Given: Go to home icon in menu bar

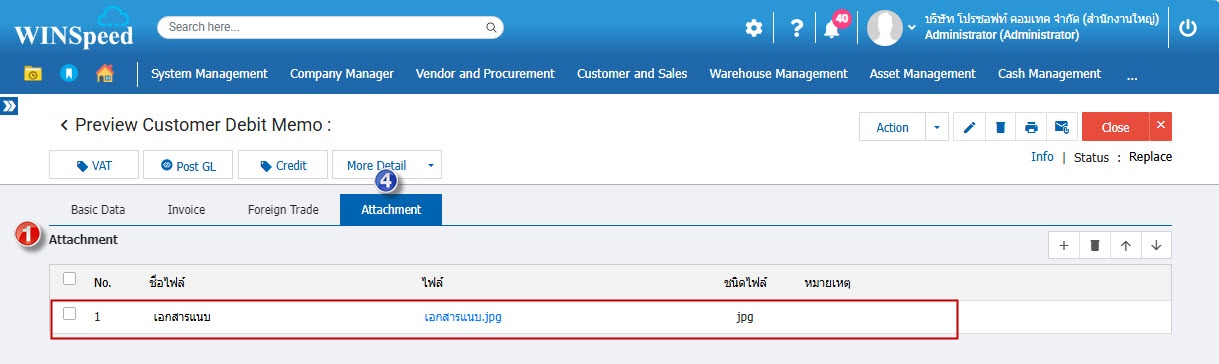Looking at the screenshot, I should [x=104, y=73].
